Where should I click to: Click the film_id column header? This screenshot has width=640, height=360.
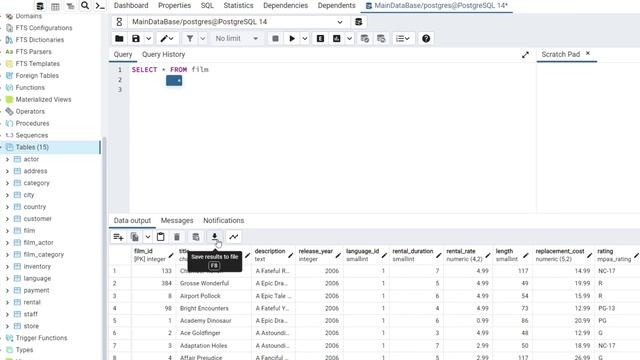tap(153, 255)
